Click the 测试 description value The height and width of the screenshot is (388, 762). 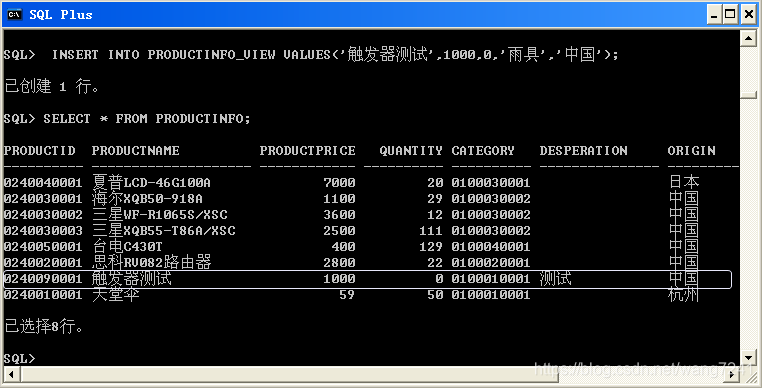[555, 279]
